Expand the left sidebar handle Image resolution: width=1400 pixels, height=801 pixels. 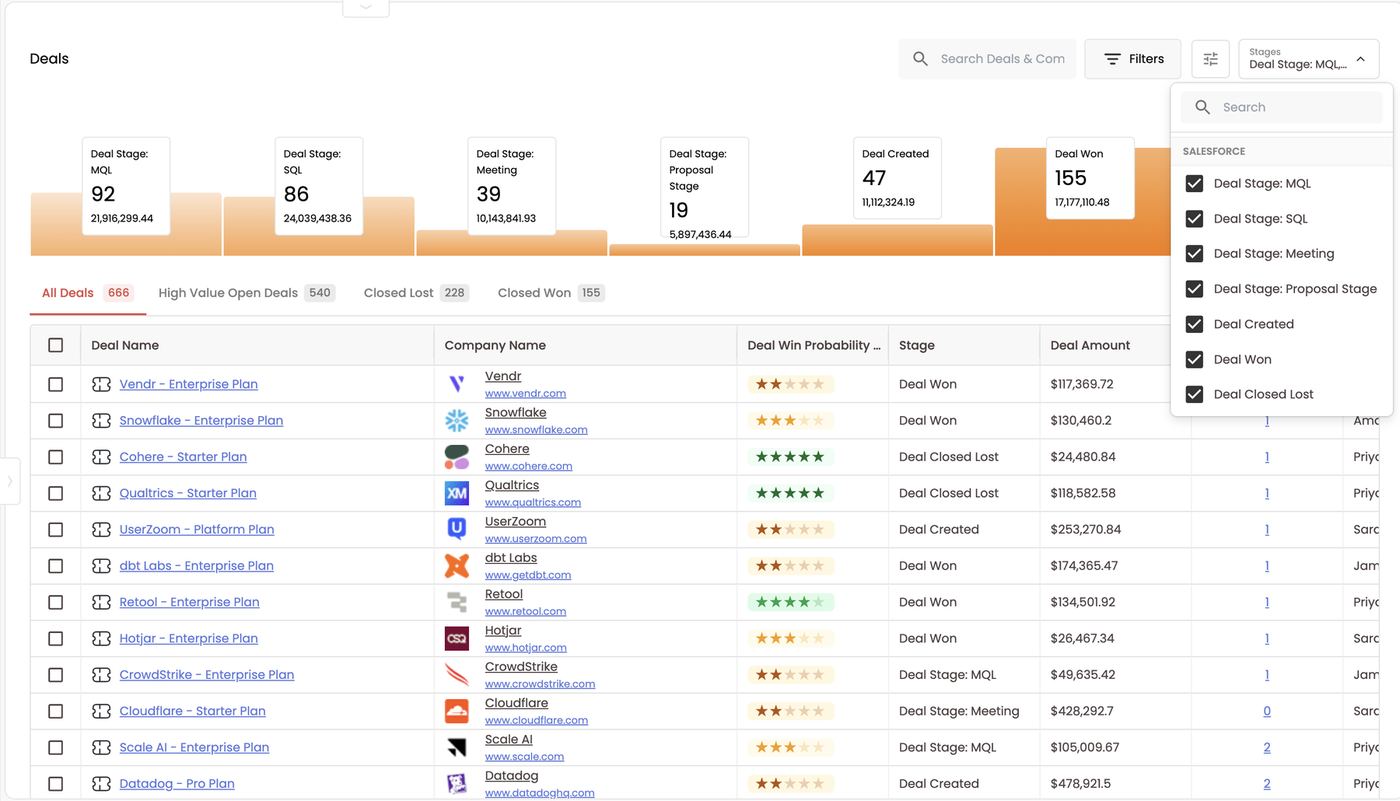(9, 481)
